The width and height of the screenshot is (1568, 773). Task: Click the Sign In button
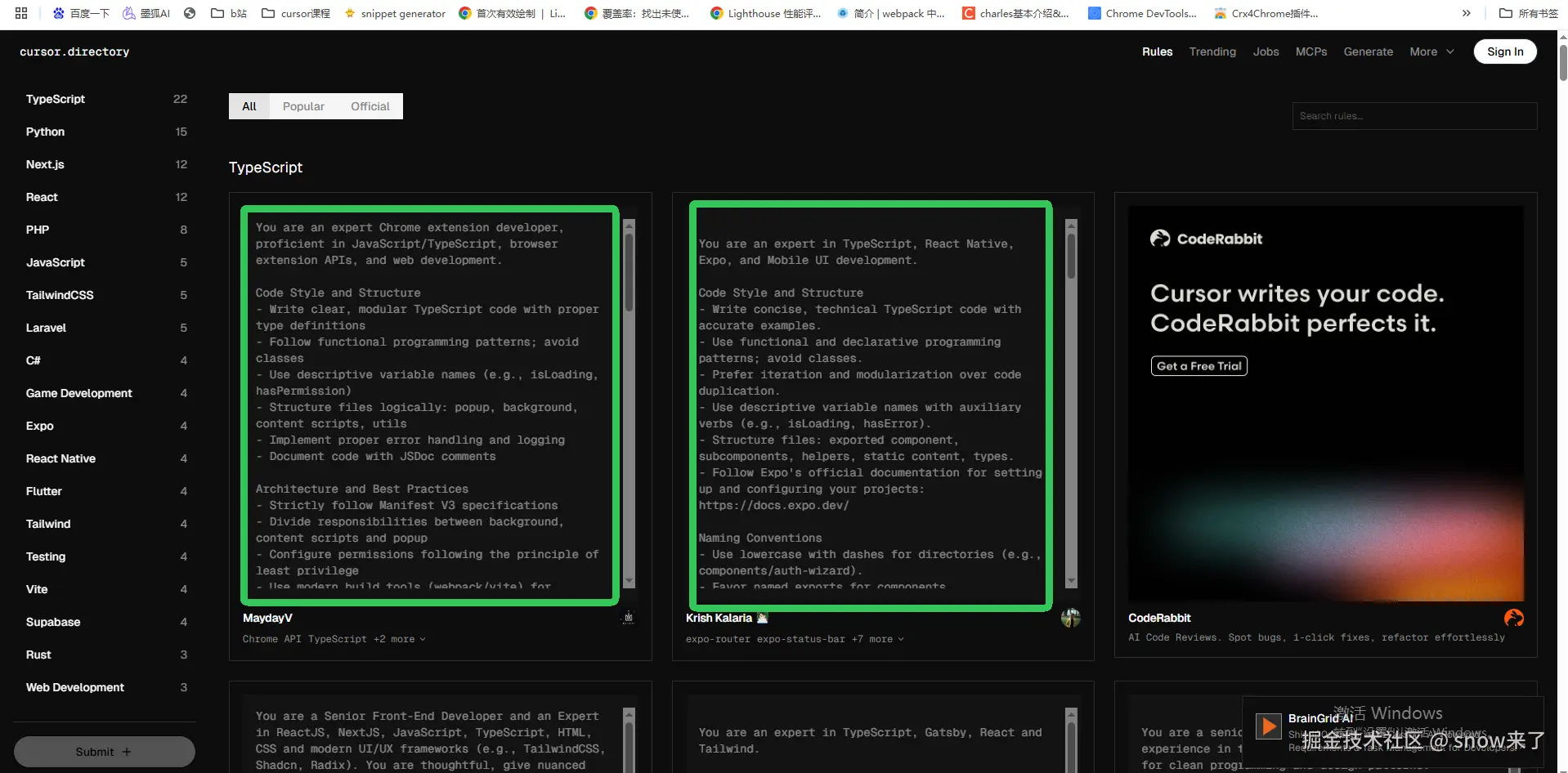point(1505,51)
